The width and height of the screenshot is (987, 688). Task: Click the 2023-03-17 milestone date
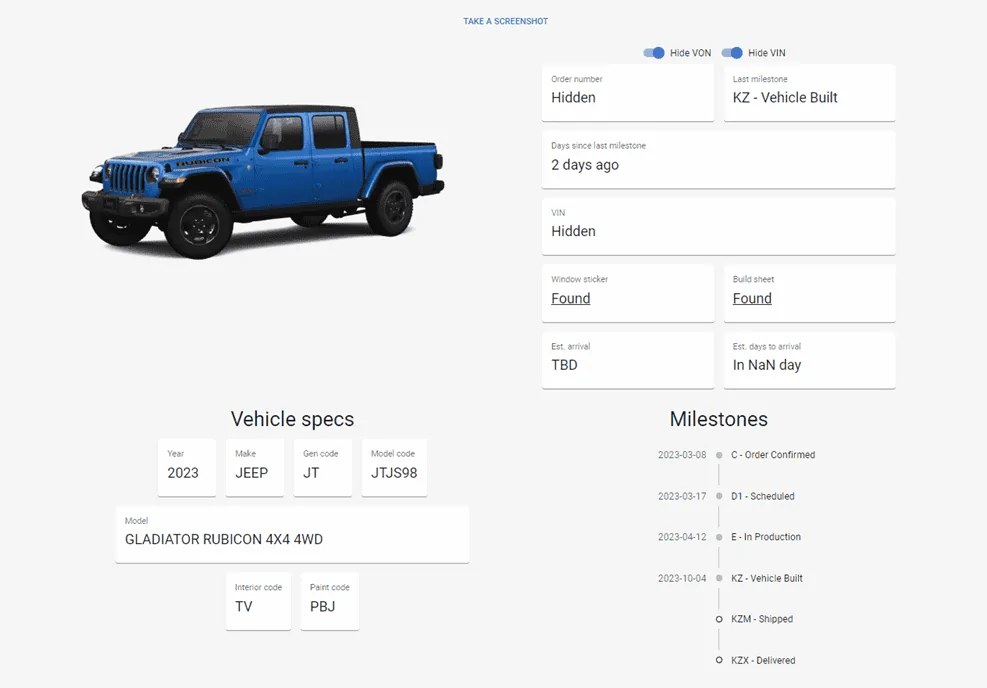click(x=682, y=496)
